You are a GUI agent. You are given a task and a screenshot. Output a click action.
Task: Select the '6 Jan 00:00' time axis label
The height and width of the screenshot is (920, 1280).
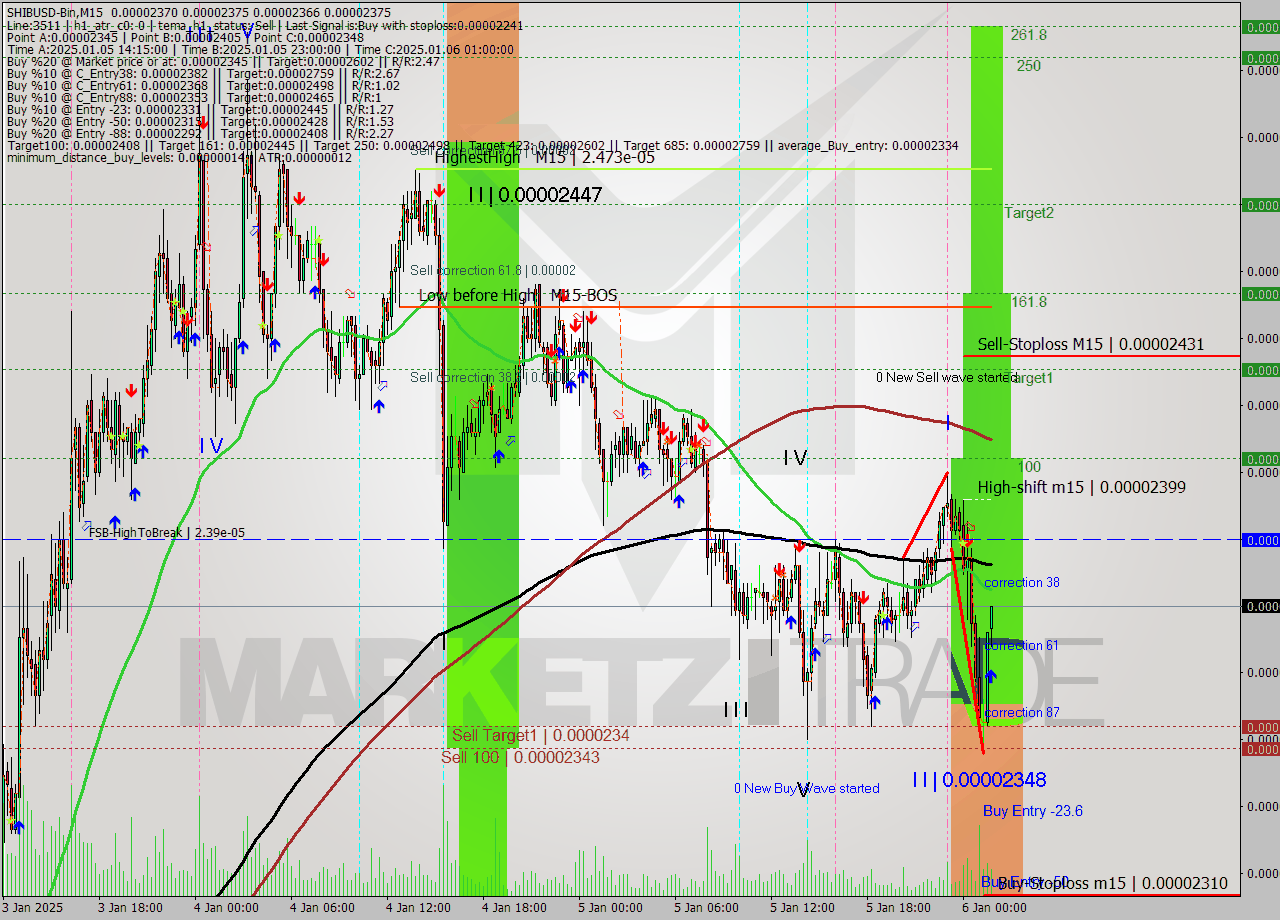995,908
